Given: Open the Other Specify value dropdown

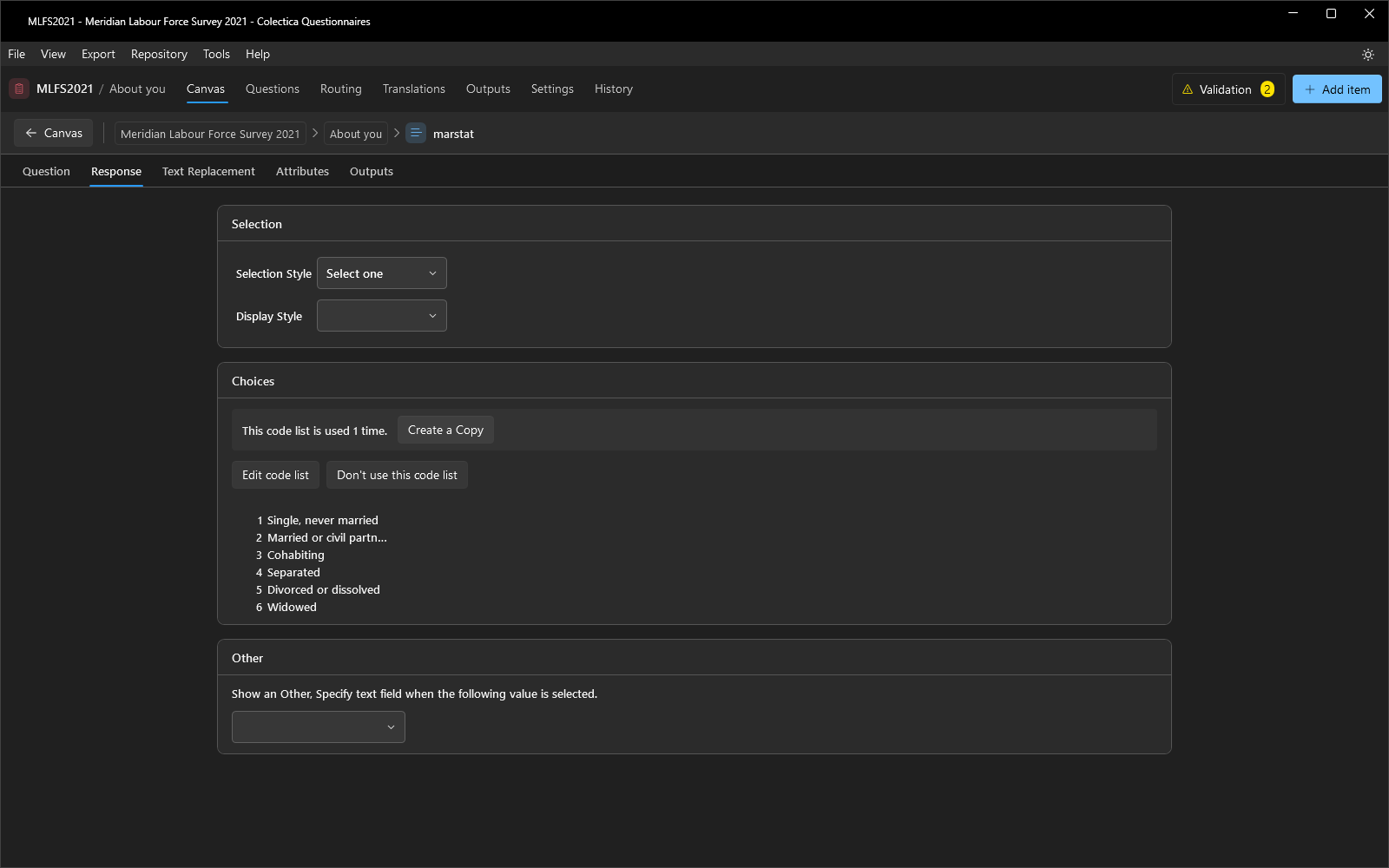Looking at the screenshot, I should tap(319, 727).
